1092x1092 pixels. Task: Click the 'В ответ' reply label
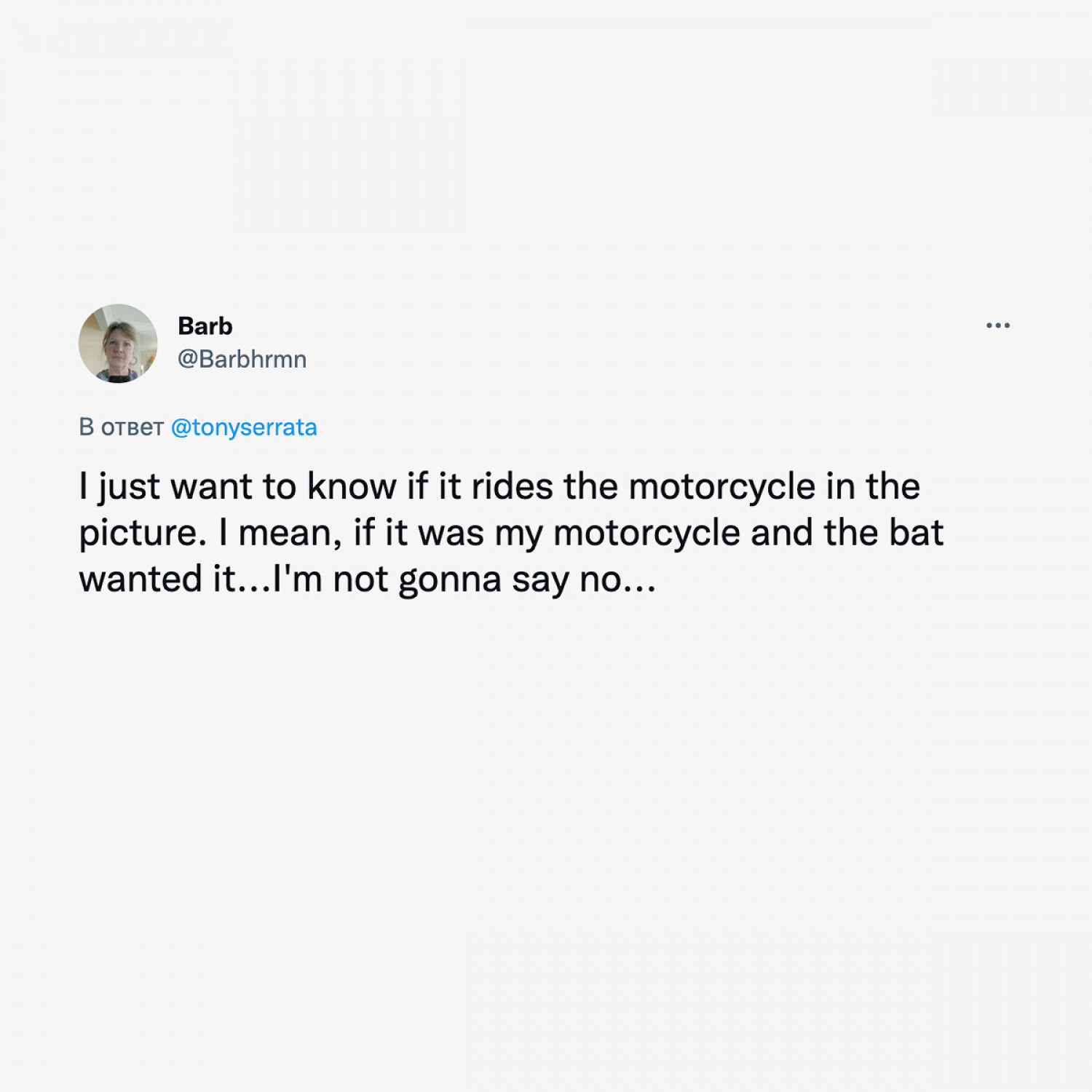(x=121, y=427)
